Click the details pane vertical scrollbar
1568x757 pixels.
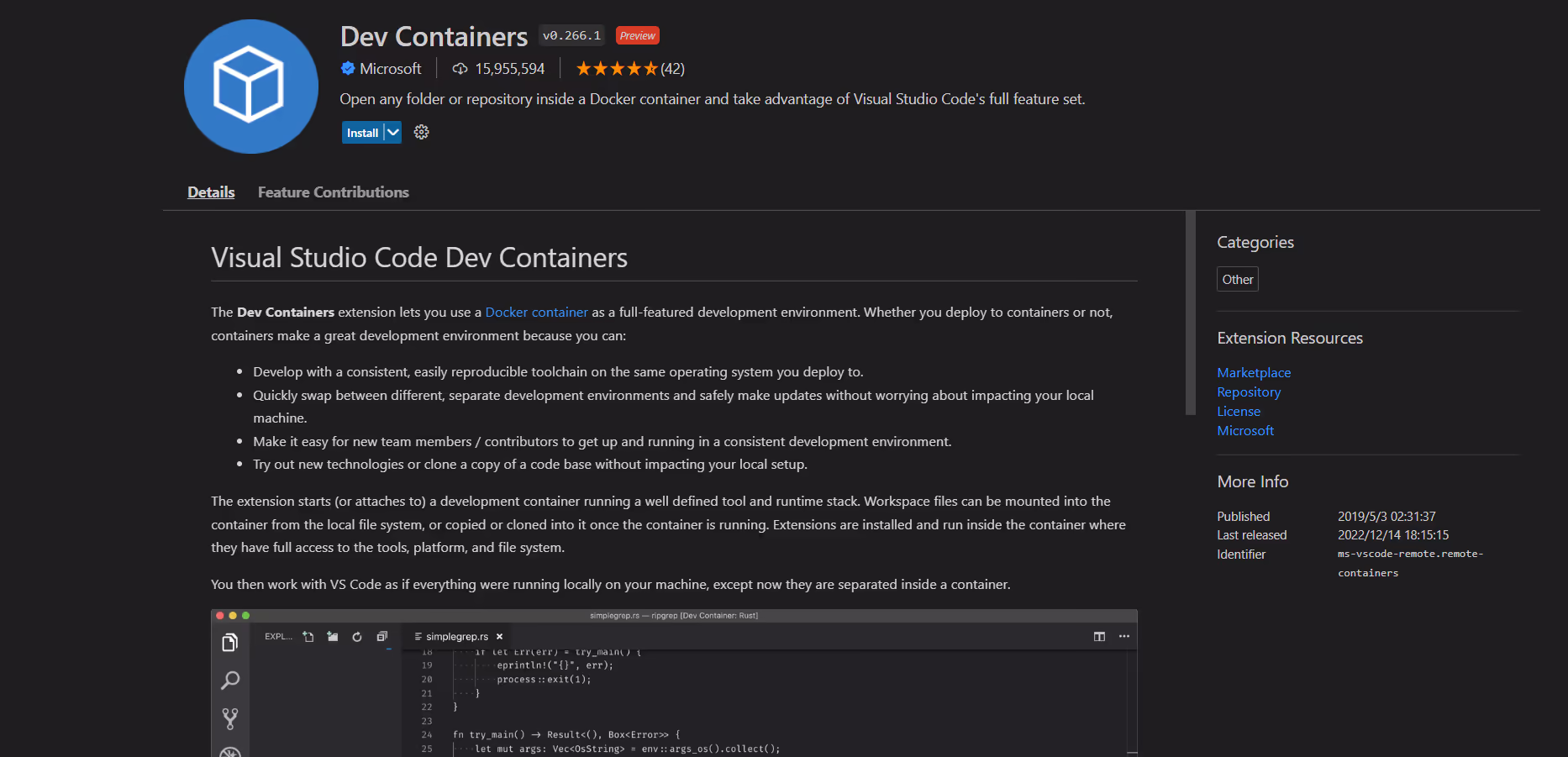[1190, 313]
